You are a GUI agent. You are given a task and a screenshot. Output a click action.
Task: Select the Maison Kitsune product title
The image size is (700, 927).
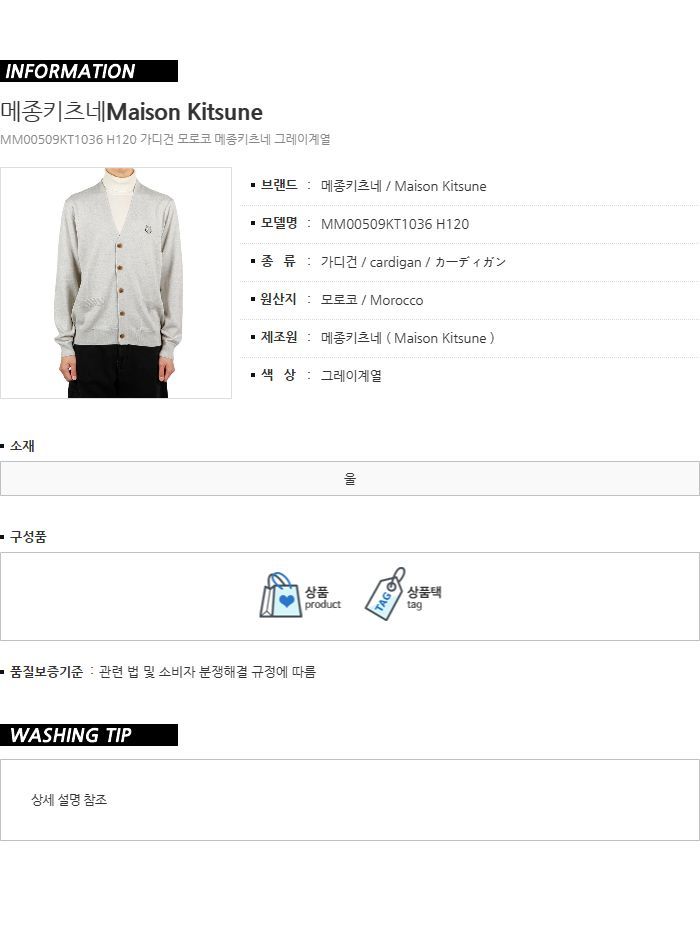pyautogui.click(x=131, y=112)
